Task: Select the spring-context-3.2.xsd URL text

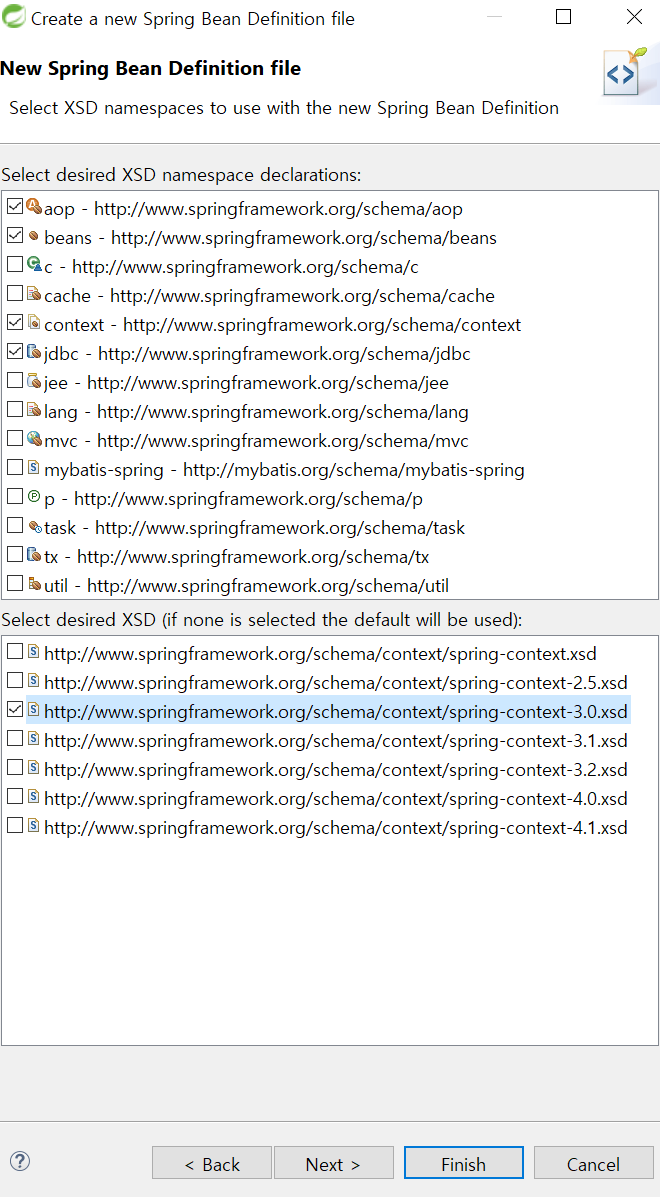Action: 336,769
